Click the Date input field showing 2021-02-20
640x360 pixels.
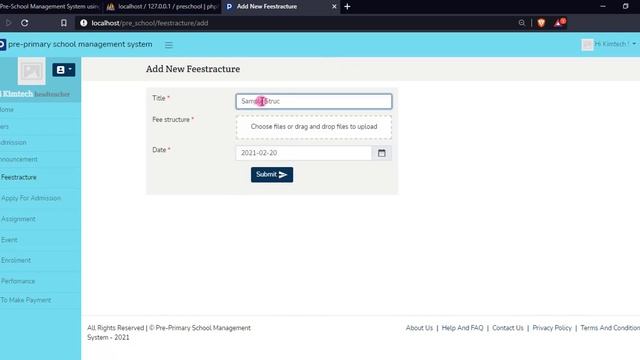[304, 153]
